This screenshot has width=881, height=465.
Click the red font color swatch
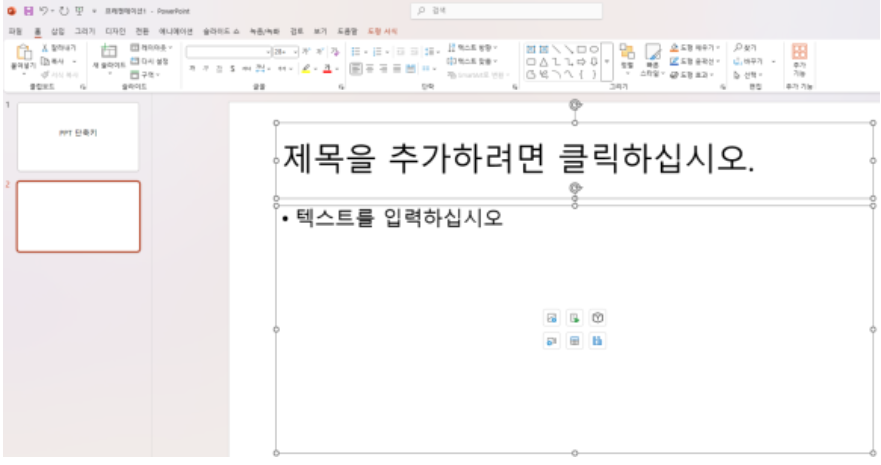pyautogui.click(x=327, y=69)
